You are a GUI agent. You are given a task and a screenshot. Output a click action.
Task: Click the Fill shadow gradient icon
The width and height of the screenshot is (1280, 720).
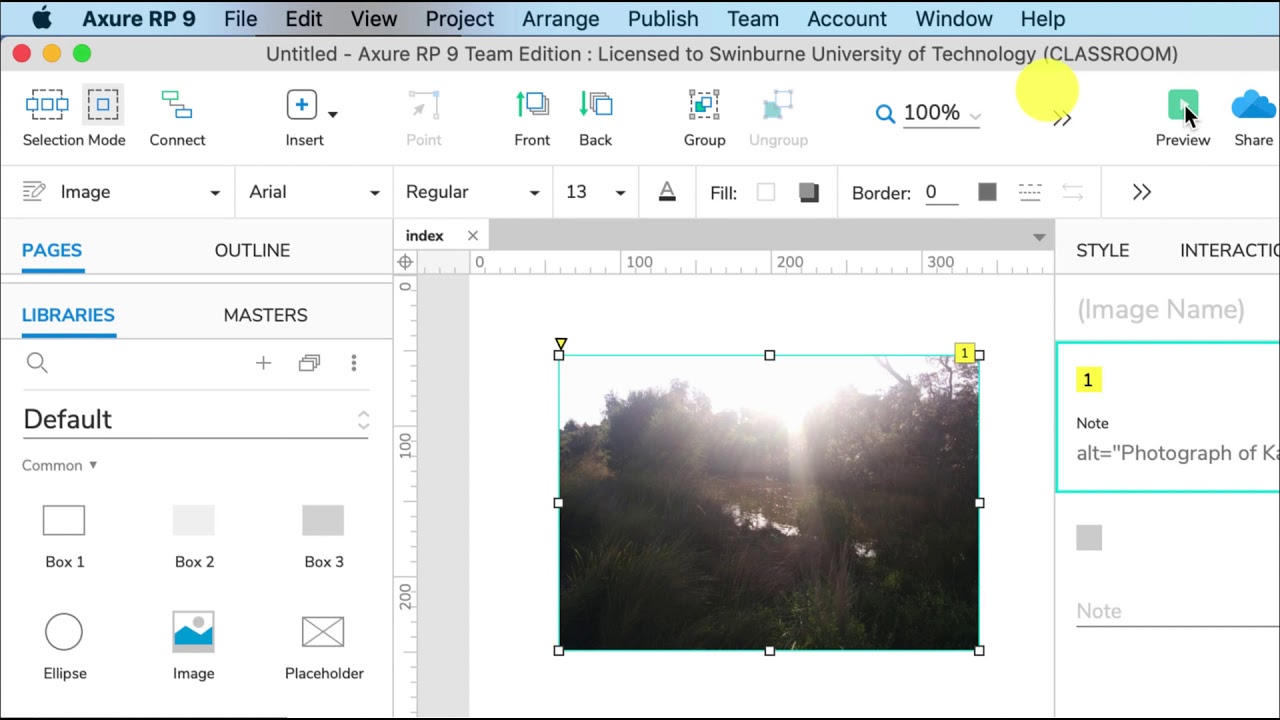[809, 192]
